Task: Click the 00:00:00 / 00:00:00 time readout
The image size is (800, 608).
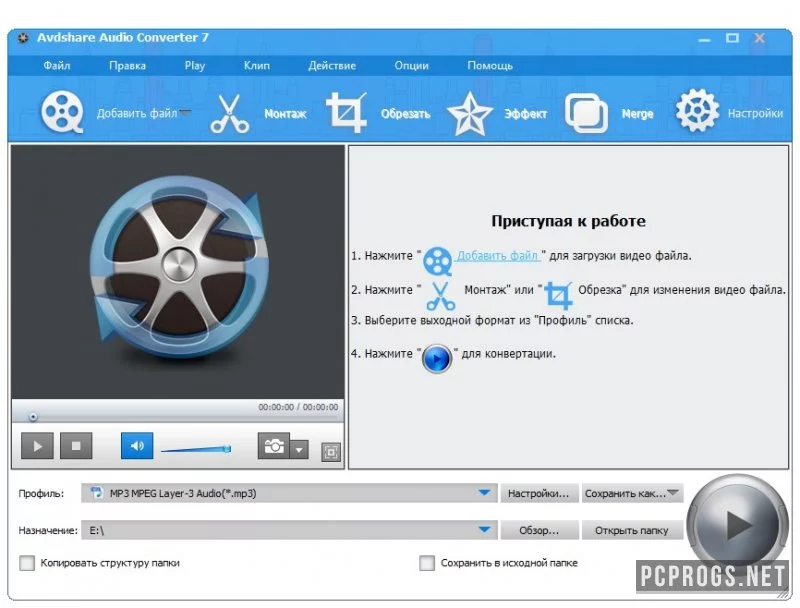Action: 298,407
